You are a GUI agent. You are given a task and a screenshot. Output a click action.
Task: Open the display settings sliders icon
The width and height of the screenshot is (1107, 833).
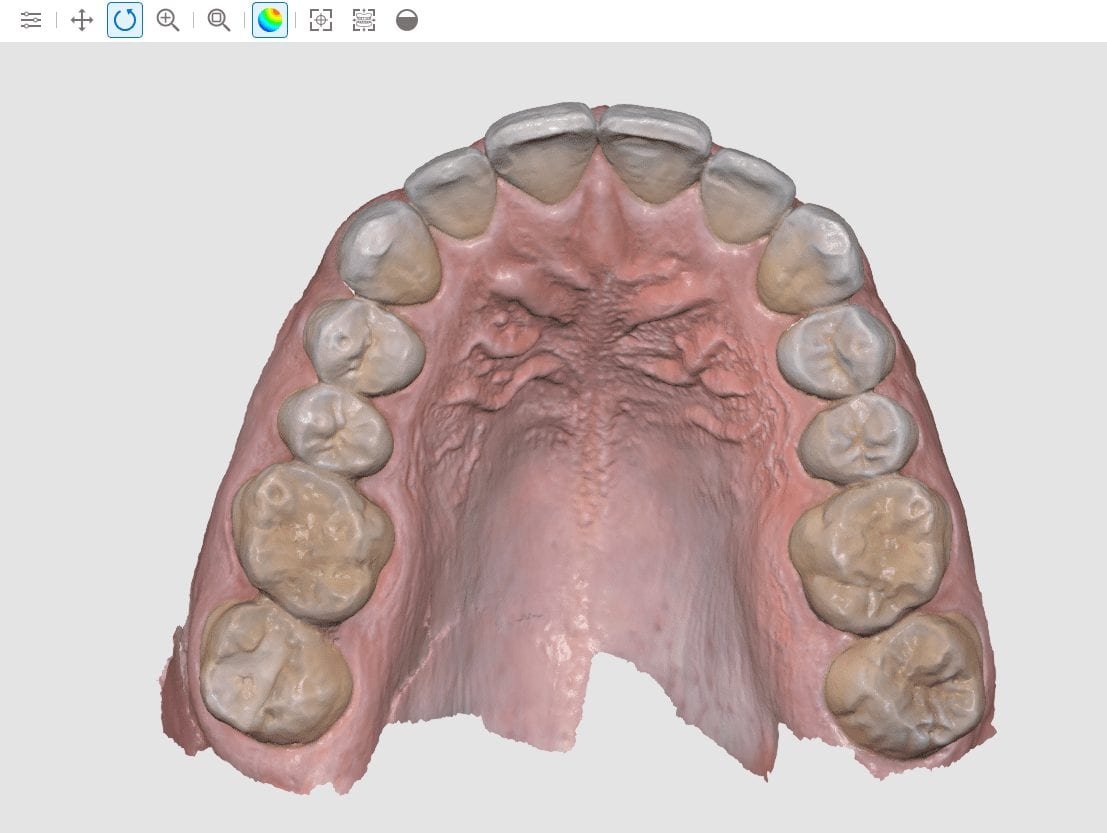[x=31, y=20]
